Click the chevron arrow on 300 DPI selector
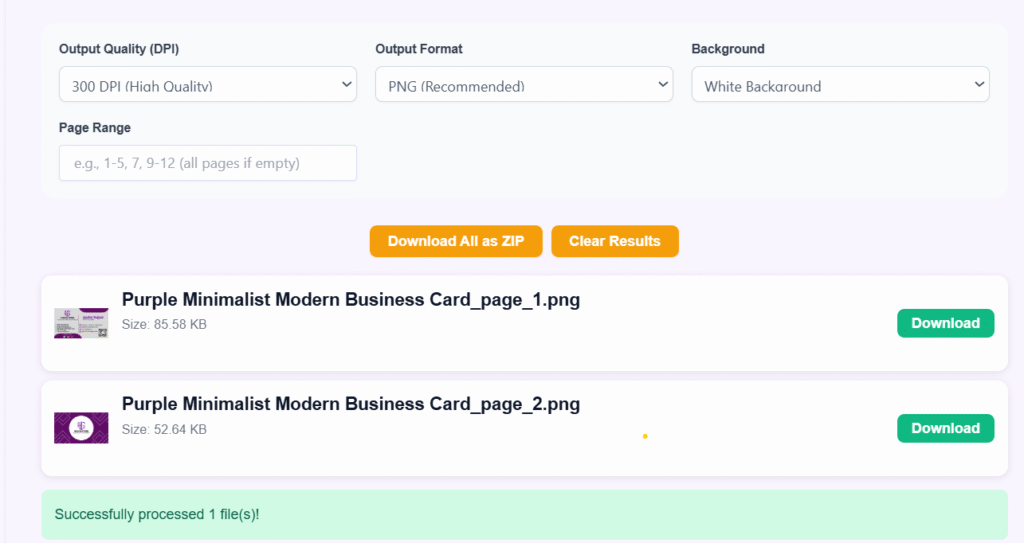Screen dimensions: 1024x543 (x=346, y=85)
